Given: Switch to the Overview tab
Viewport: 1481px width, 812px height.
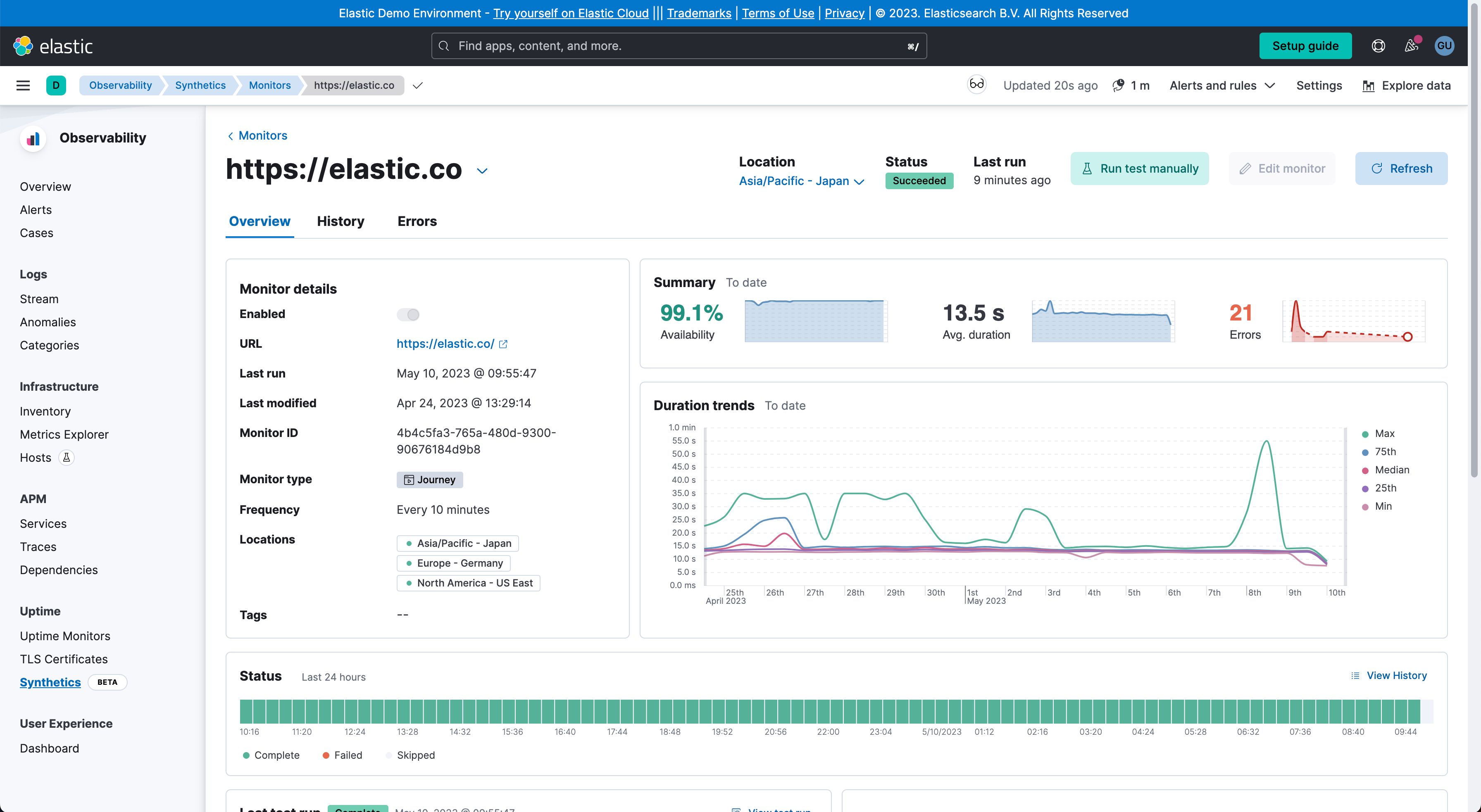Looking at the screenshot, I should tap(259, 221).
